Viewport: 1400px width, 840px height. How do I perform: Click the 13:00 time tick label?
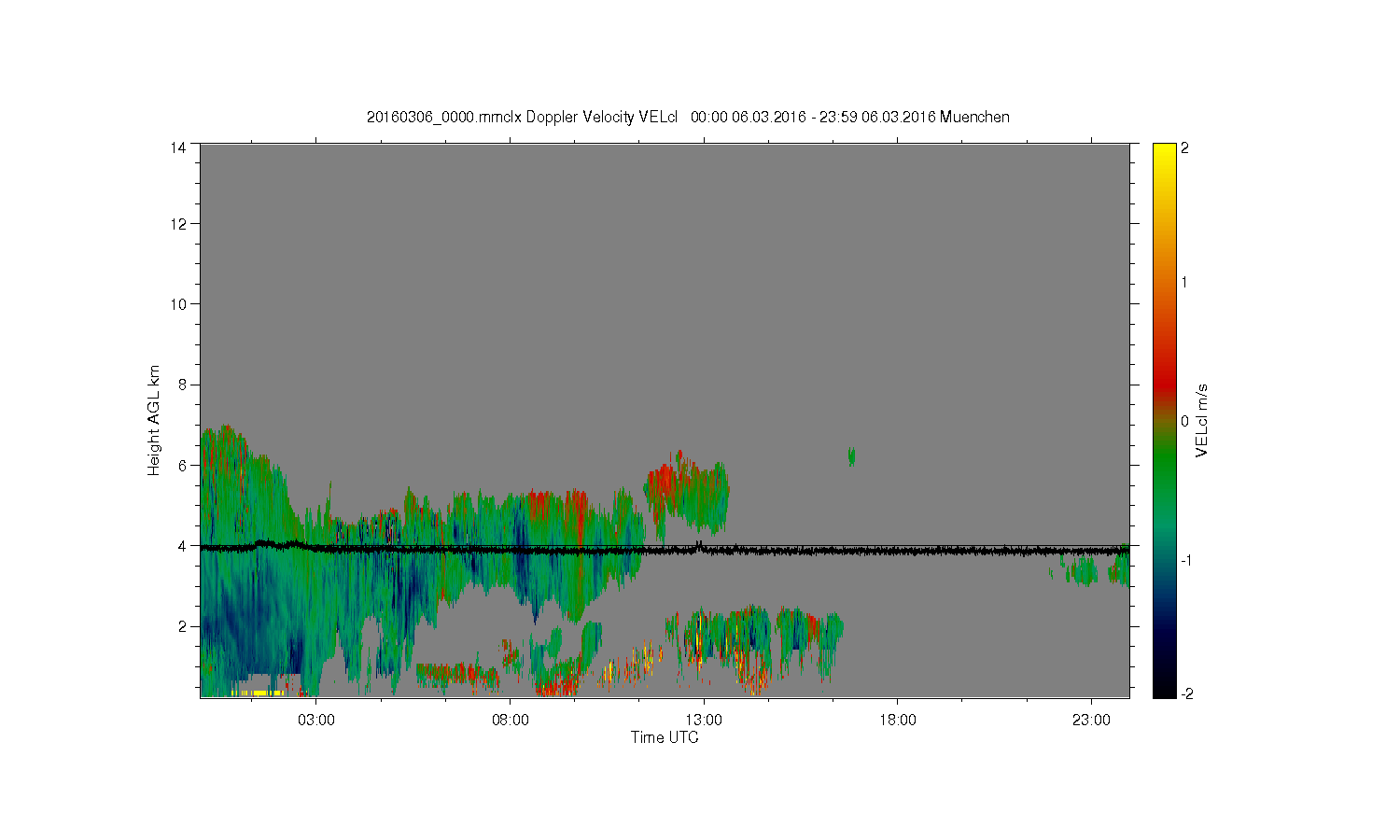pyautogui.click(x=704, y=721)
